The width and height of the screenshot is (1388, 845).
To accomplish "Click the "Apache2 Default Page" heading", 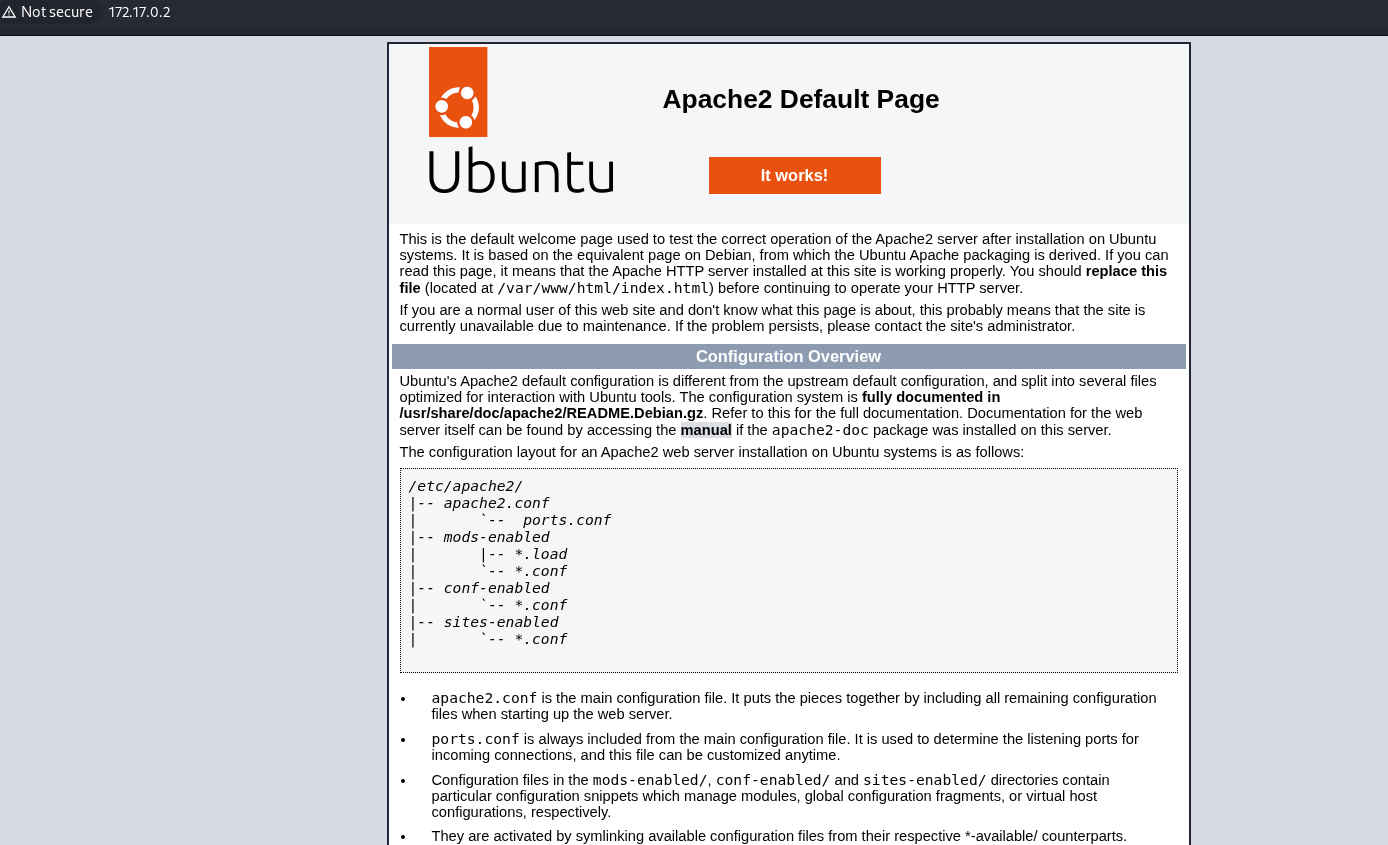I will coord(800,99).
